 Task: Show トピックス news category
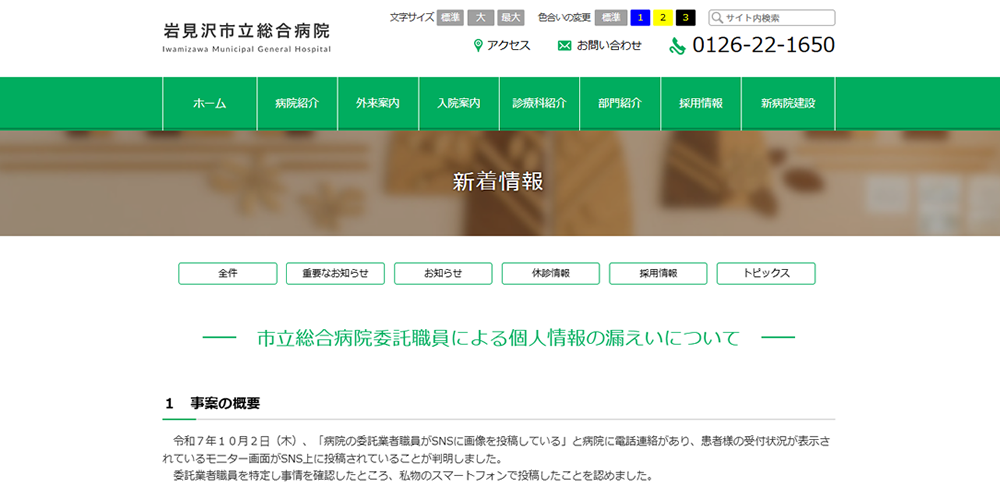(766, 274)
